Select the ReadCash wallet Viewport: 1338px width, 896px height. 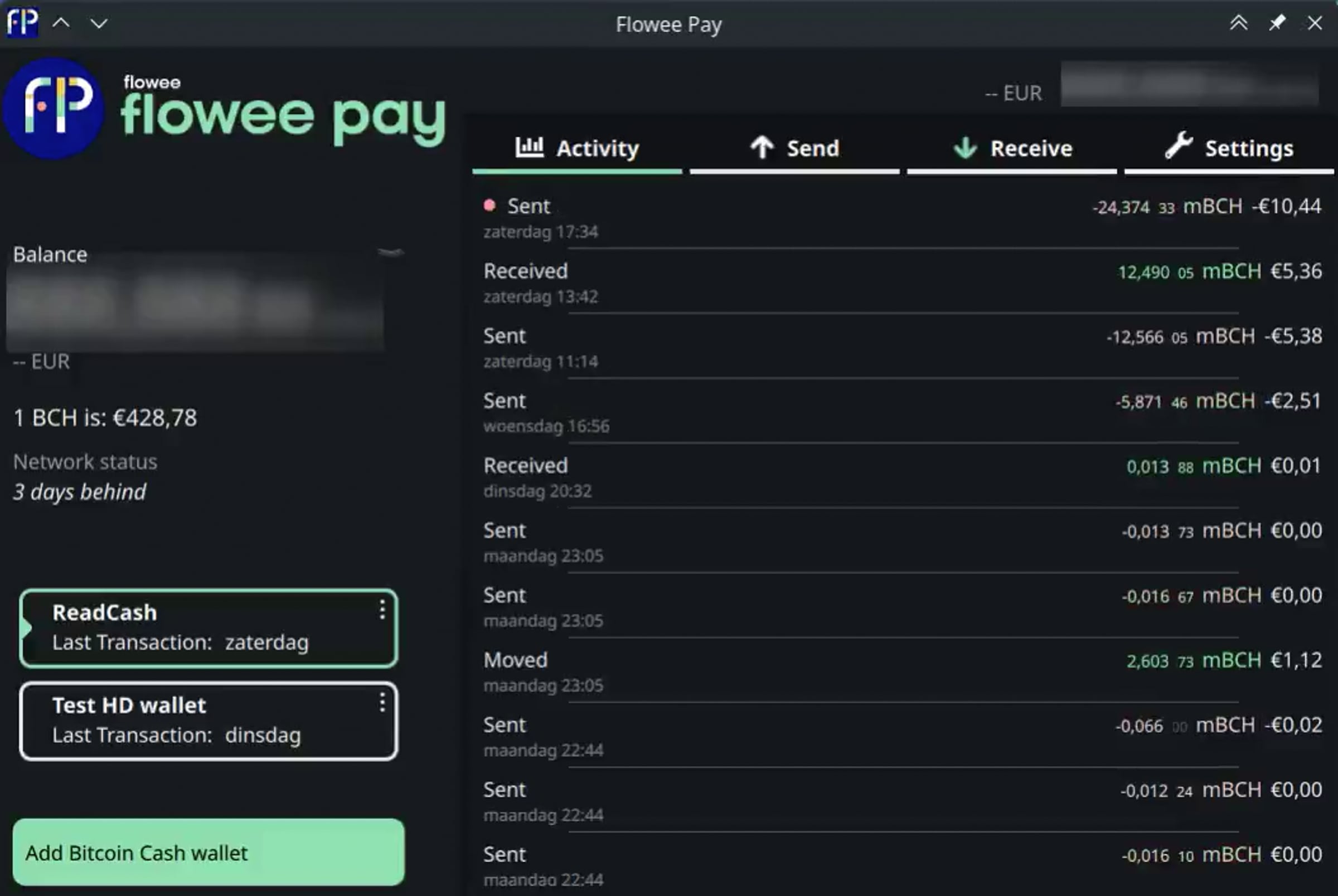click(x=209, y=628)
